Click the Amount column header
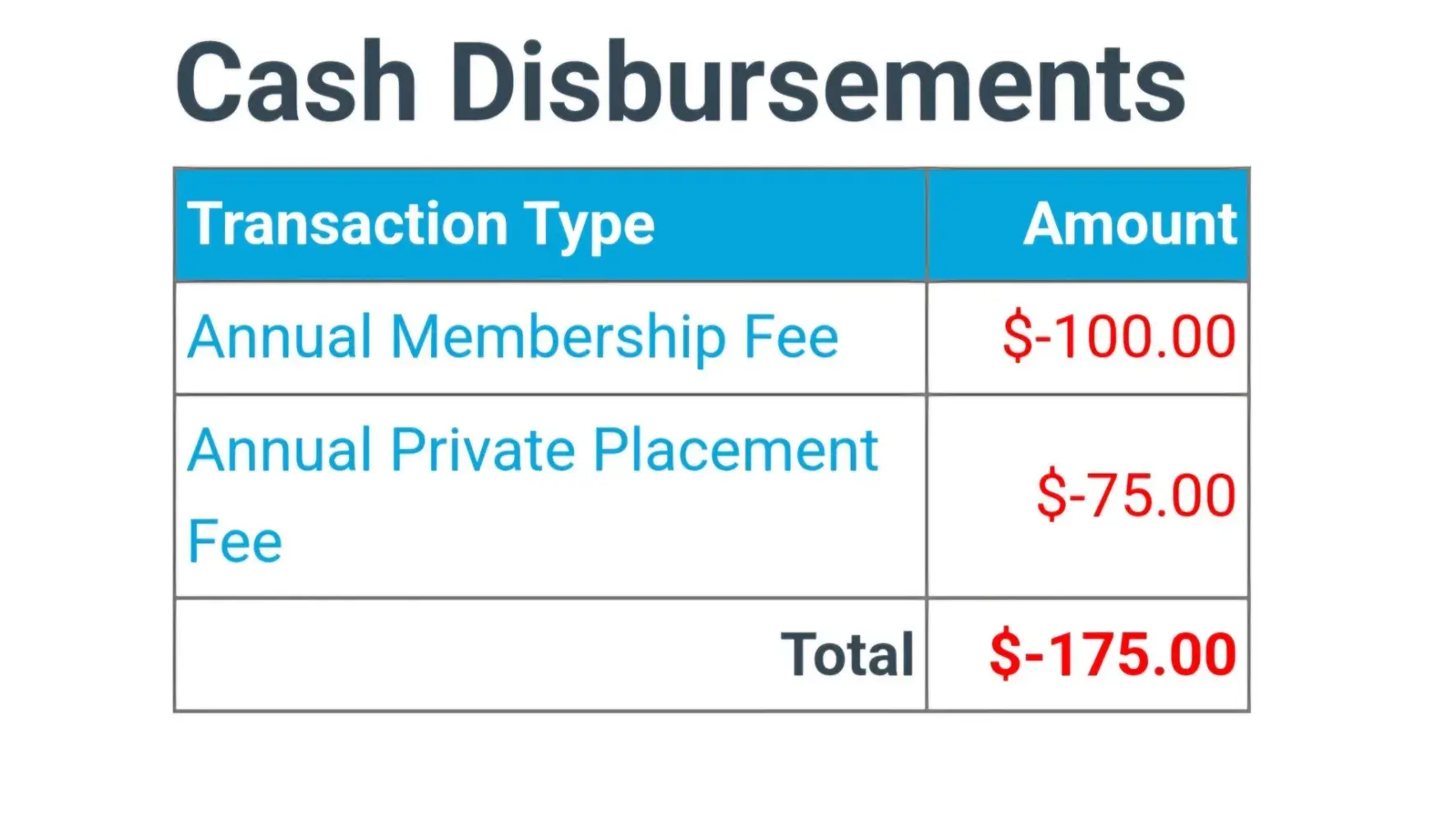The image size is (1456, 821). (1129, 224)
